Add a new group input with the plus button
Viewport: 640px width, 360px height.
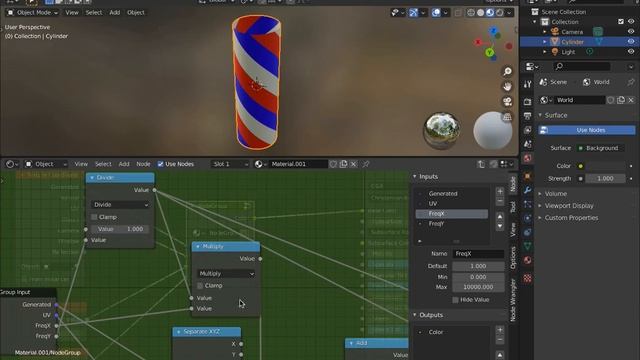(500, 191)
